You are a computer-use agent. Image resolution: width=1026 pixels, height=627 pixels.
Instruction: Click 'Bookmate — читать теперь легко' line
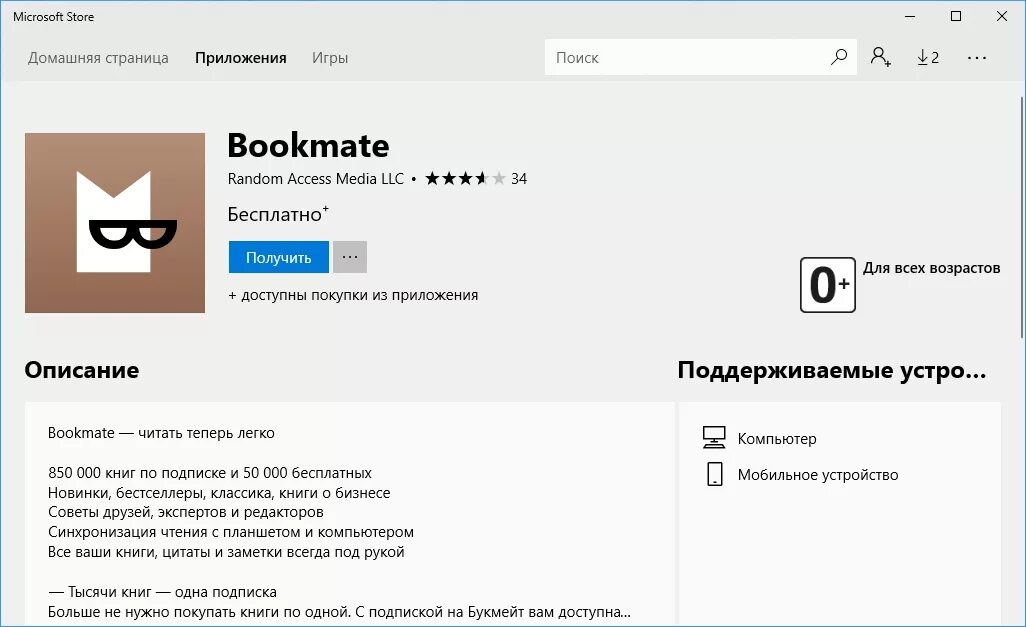[161, 433]
